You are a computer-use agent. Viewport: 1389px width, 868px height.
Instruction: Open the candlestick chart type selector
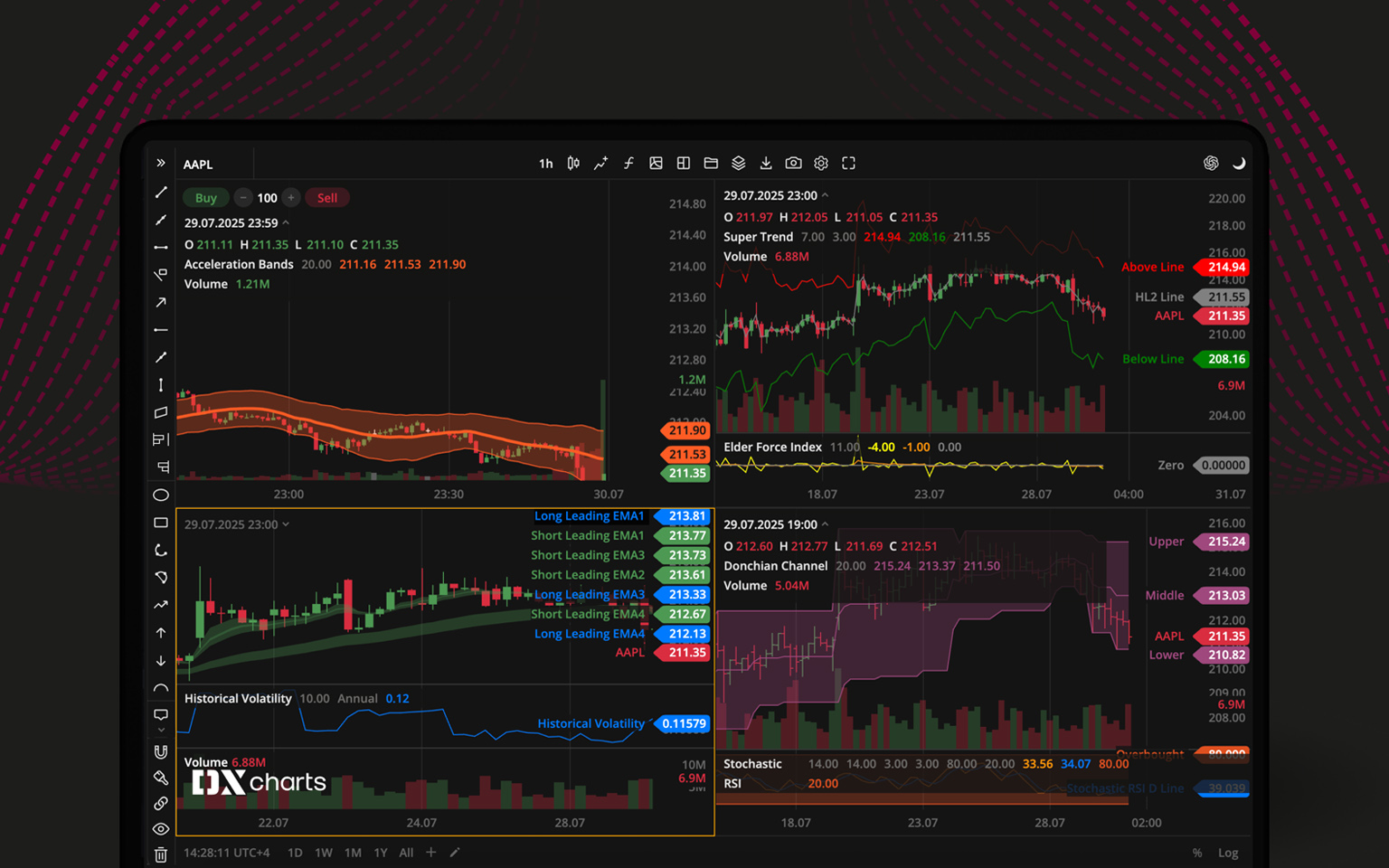[573, 164]
